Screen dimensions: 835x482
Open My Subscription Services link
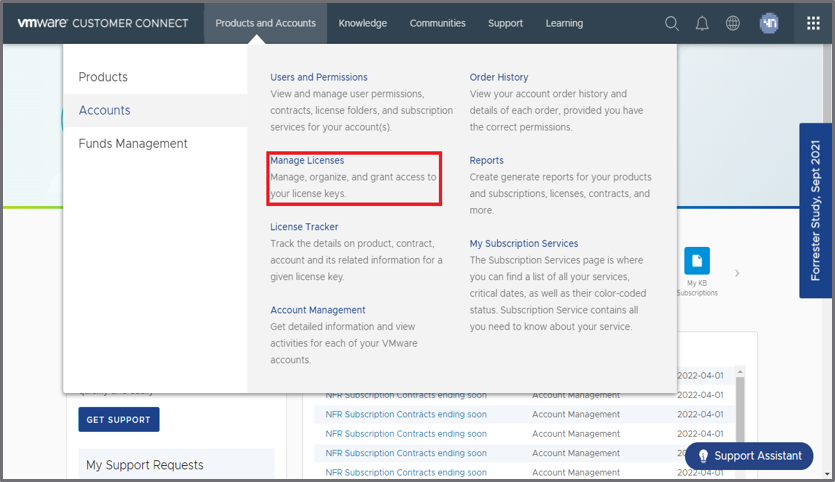523,243
